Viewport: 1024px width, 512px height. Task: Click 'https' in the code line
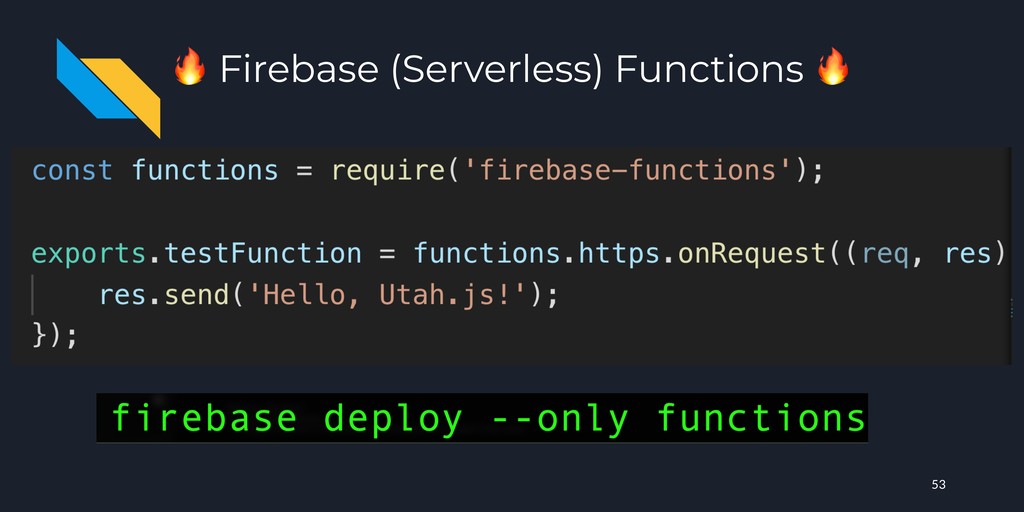click(x=618, y=253)
